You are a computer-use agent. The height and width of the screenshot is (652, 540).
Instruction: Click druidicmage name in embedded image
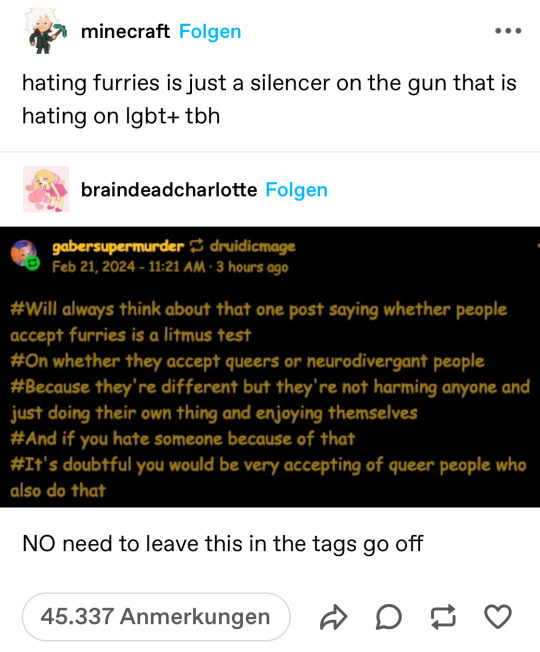click(x=252, y=247)
